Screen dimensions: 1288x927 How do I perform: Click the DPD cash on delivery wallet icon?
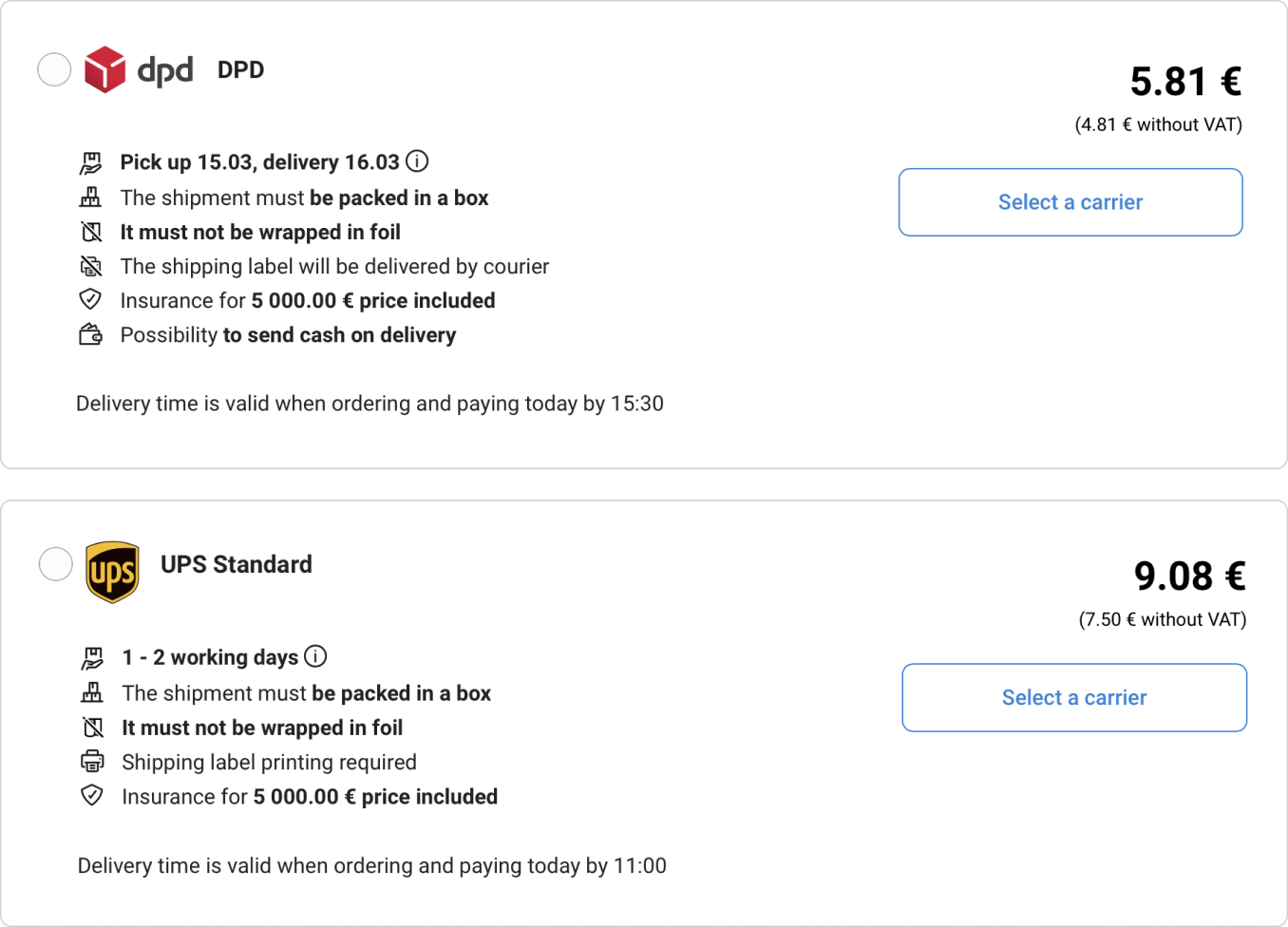pos(90,334)
